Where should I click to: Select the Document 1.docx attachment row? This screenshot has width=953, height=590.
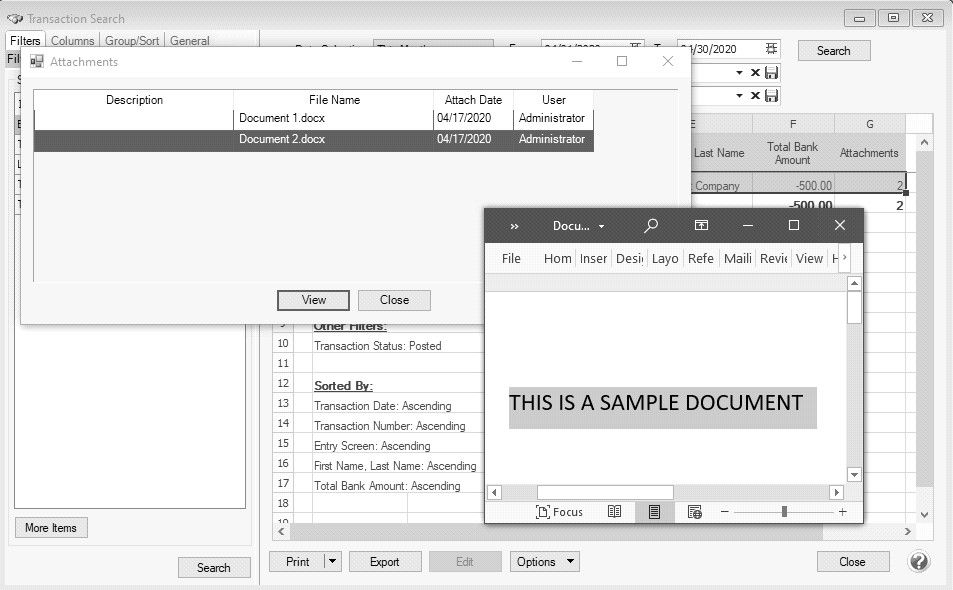(313, 118)
